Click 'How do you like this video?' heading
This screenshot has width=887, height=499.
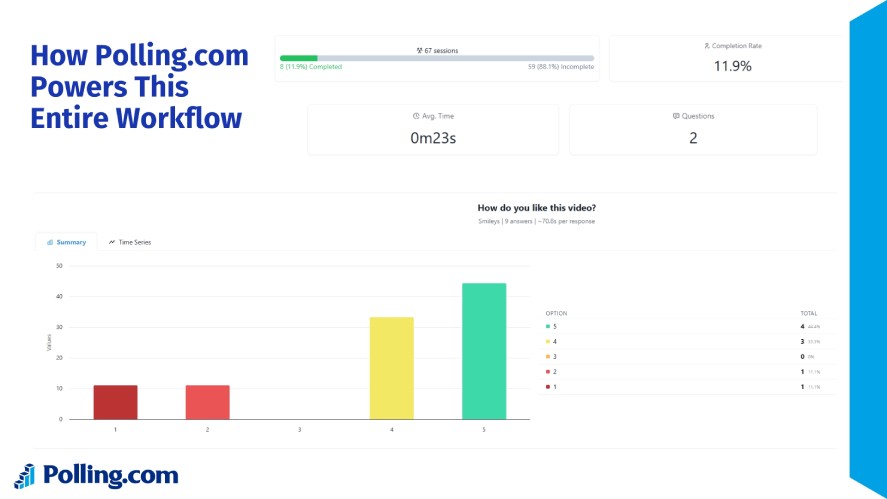point(537,208)
